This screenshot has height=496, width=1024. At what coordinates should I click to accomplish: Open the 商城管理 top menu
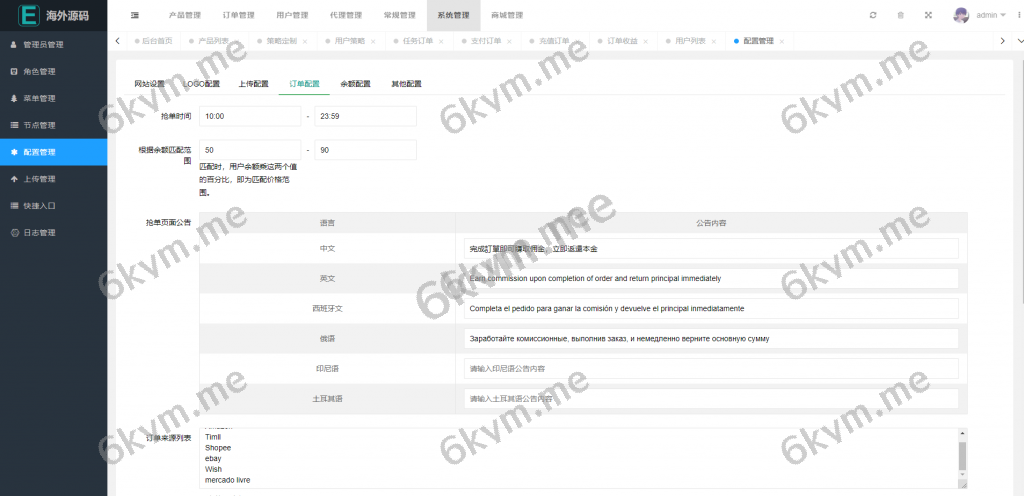(x=507, y=15)
